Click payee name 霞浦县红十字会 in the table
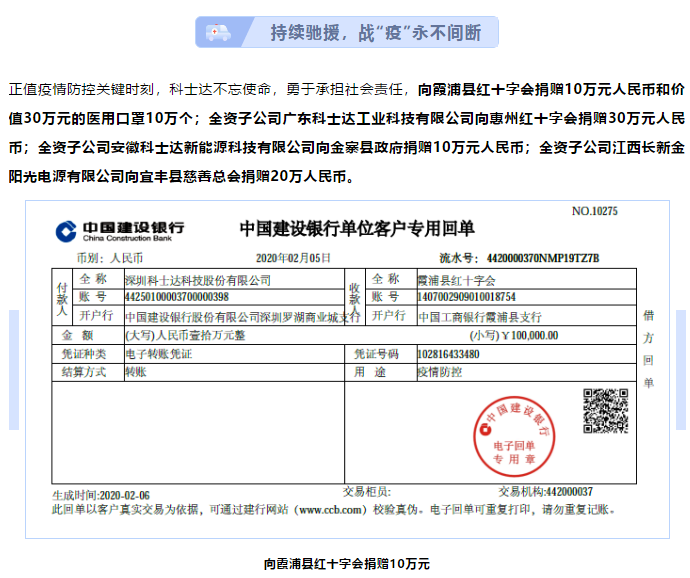 tap(456, 280)
